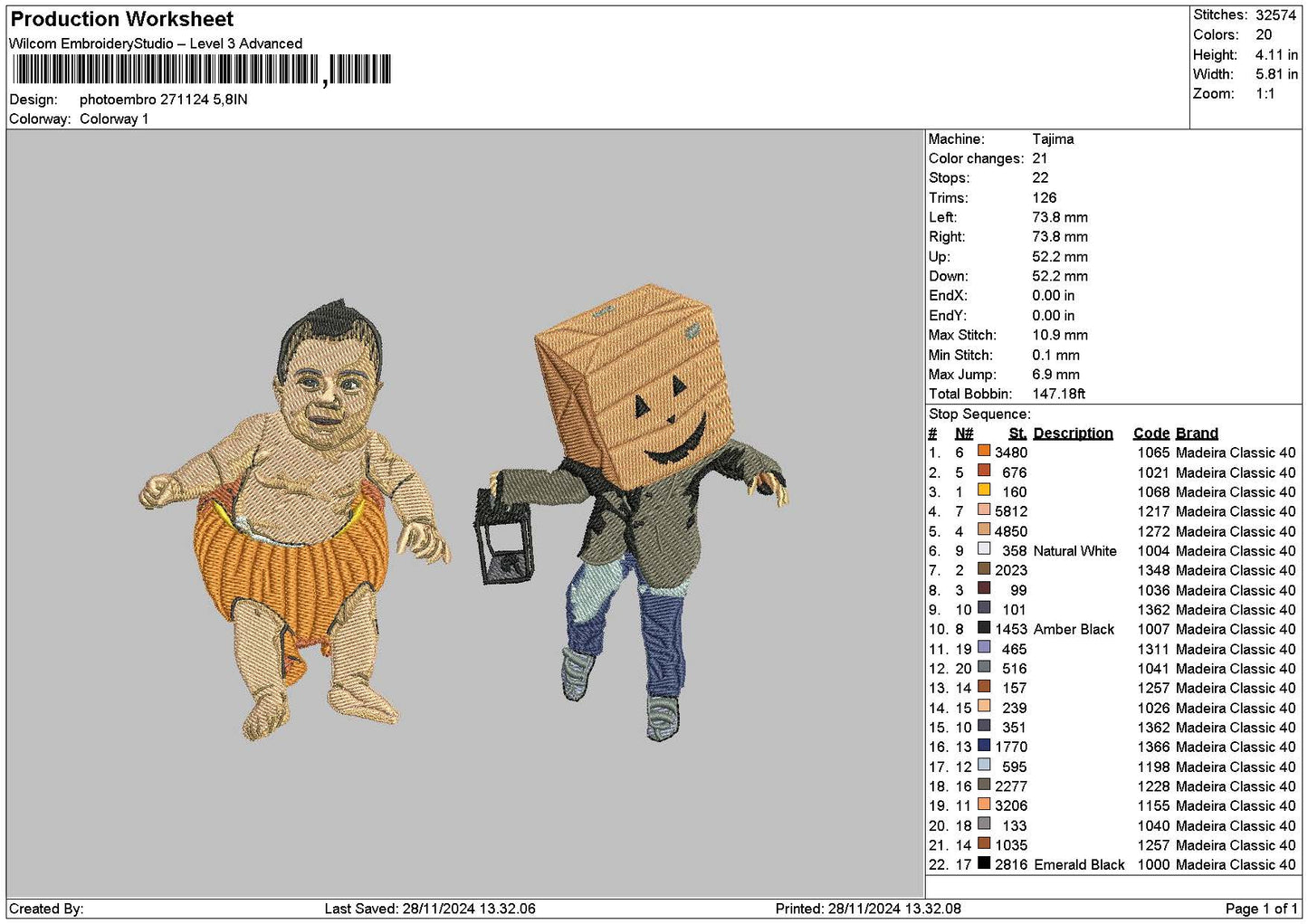This screenshot has height=924, width=1308.
Task: Select the dark blue swatch for code 1366
Action: click(x=983, y=745)
